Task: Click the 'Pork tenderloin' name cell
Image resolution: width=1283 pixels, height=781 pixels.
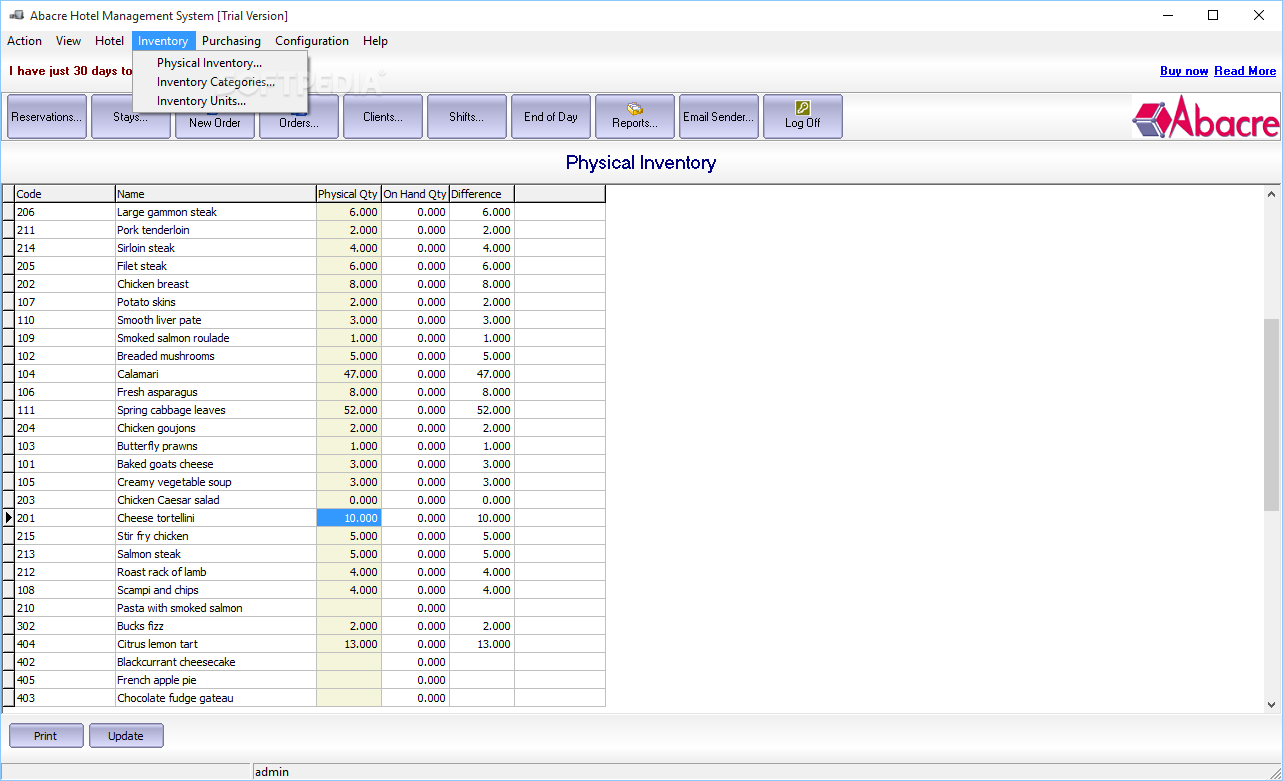Action: (x=216, y=230)
